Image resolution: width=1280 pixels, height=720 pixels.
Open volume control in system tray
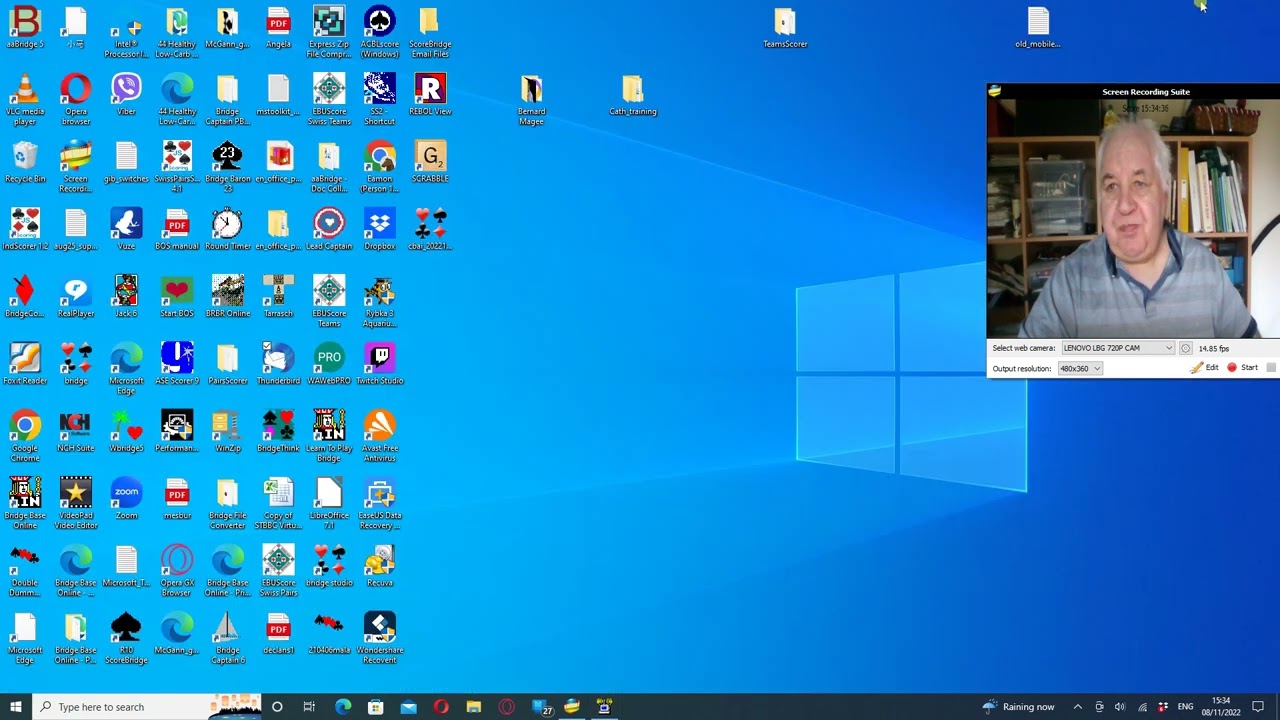(1120, 707)
